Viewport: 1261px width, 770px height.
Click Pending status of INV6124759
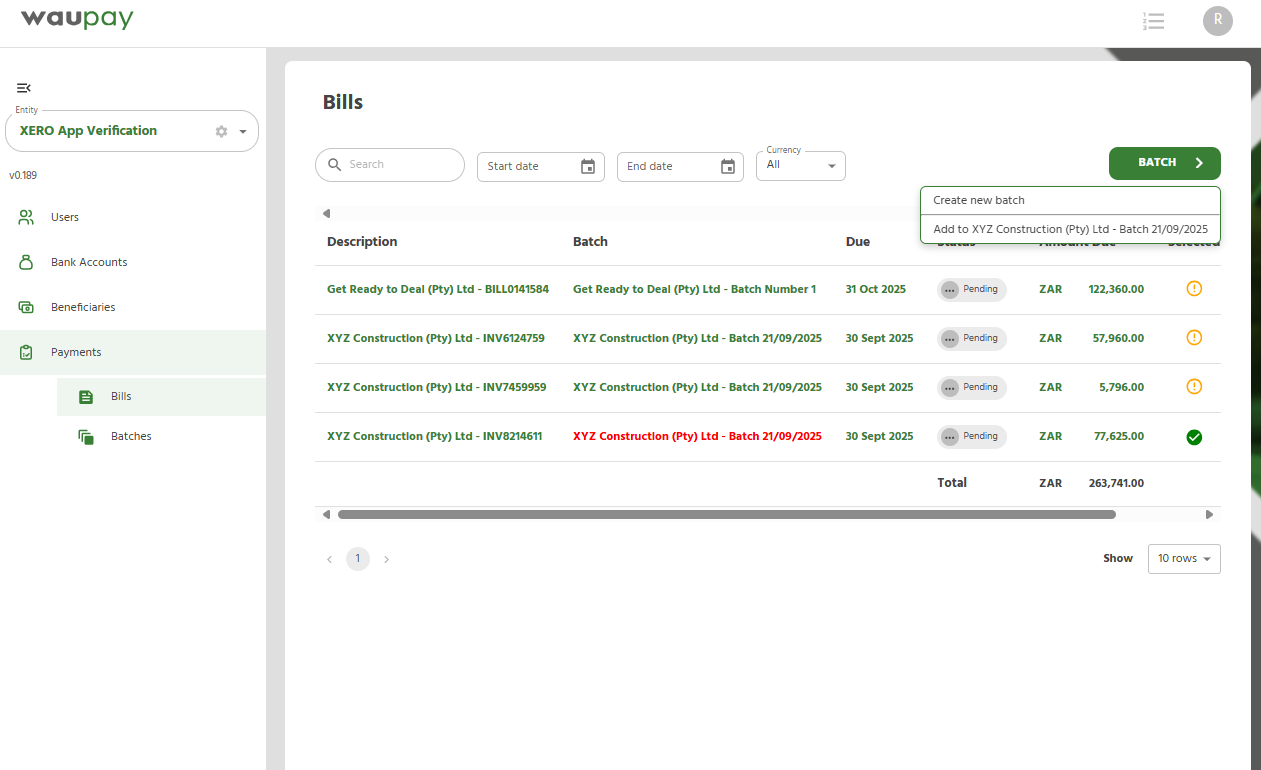(972, 338)
